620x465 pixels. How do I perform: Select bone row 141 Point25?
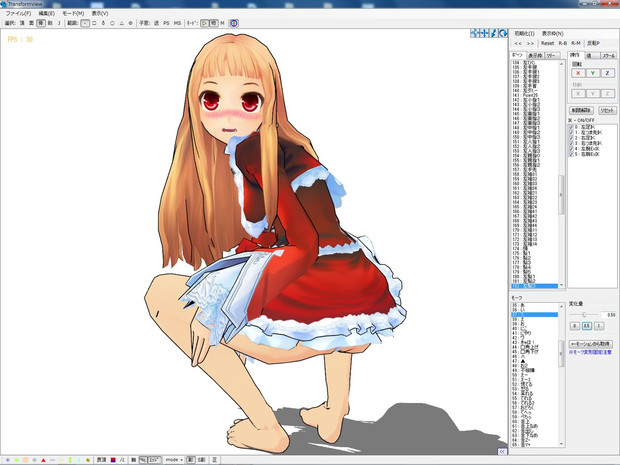coord(534,95)
